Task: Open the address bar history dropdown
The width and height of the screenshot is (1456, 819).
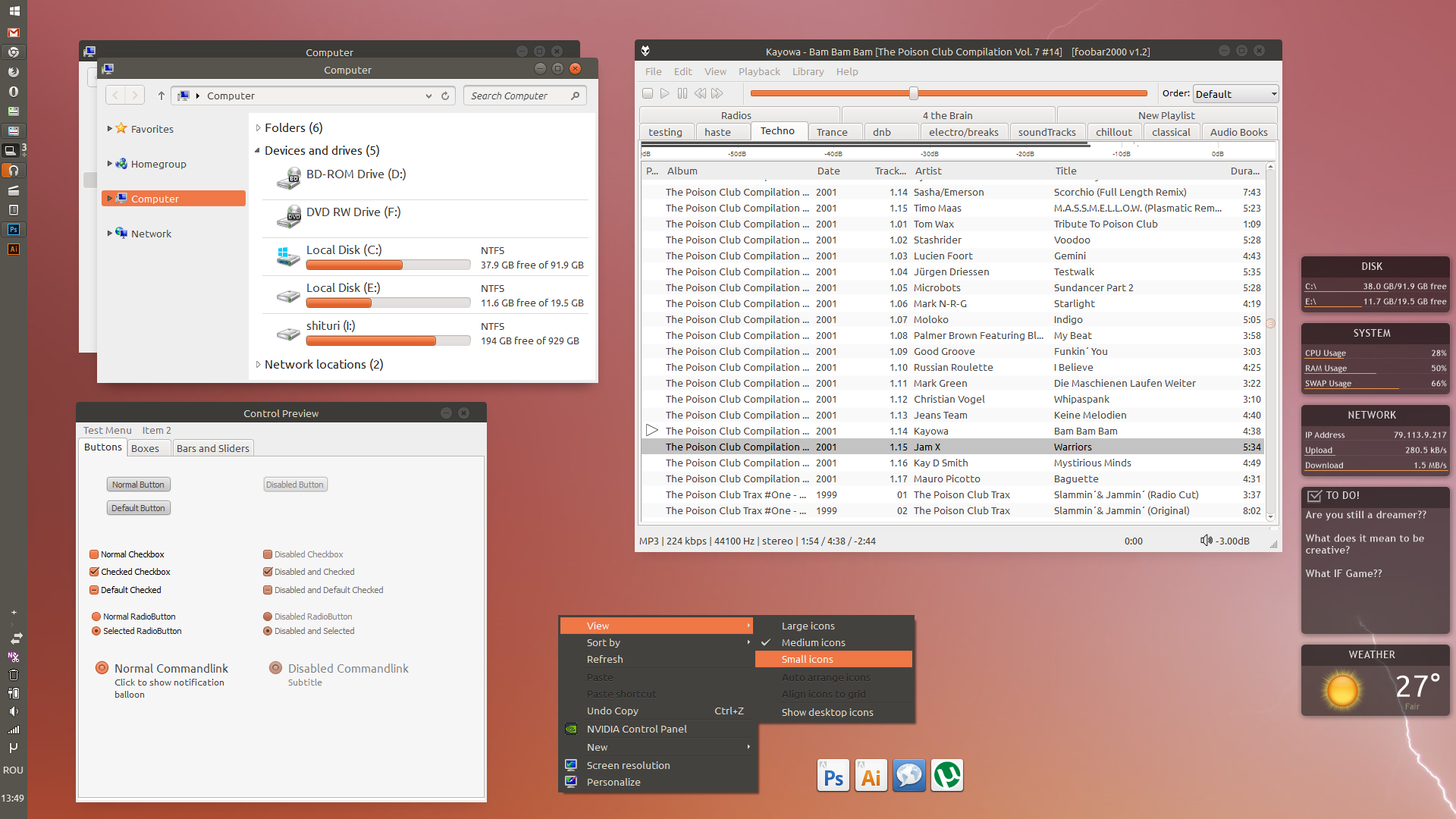Action: [x=428, y=96]
